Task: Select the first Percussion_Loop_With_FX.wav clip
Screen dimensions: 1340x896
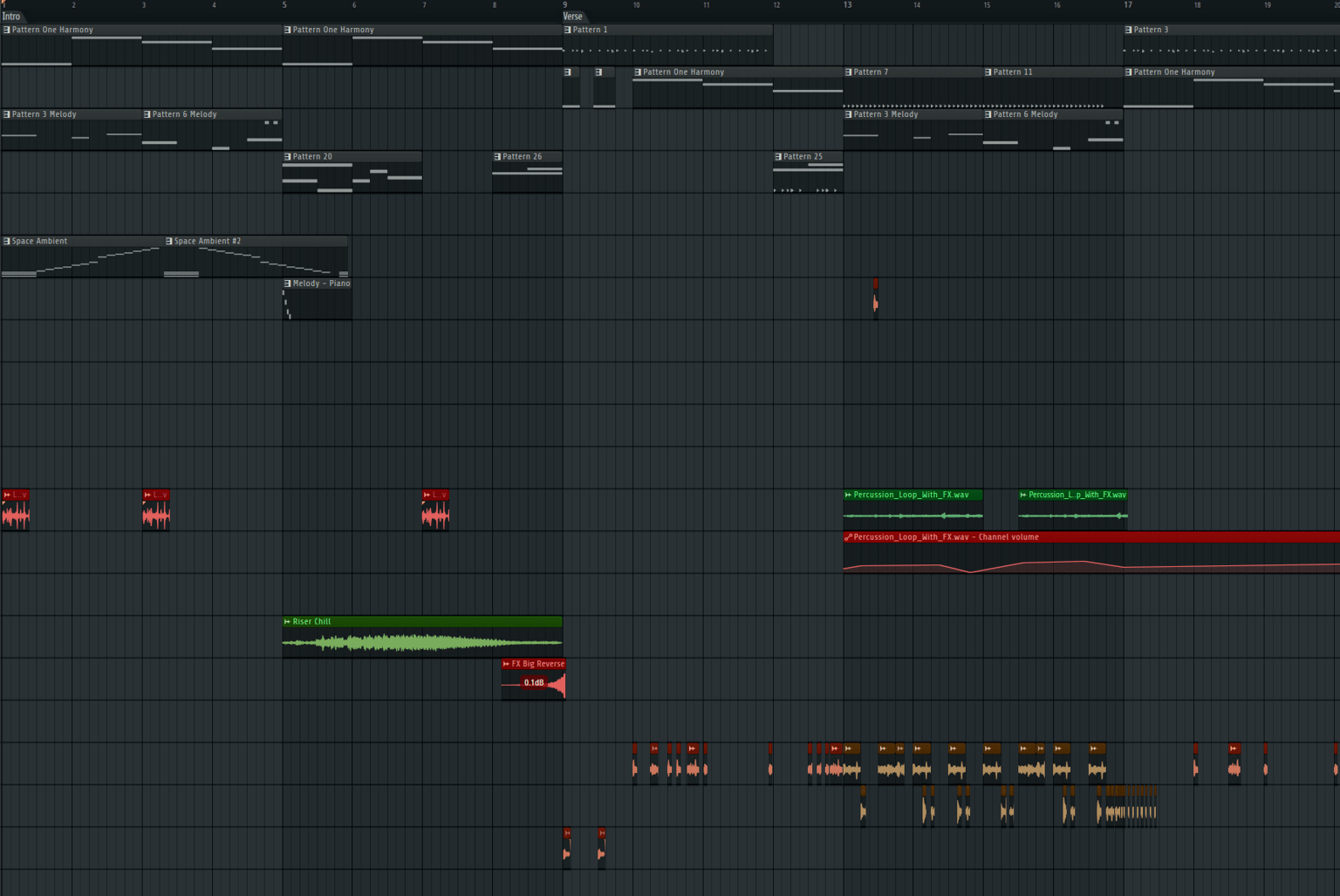Action: point(913,509)
